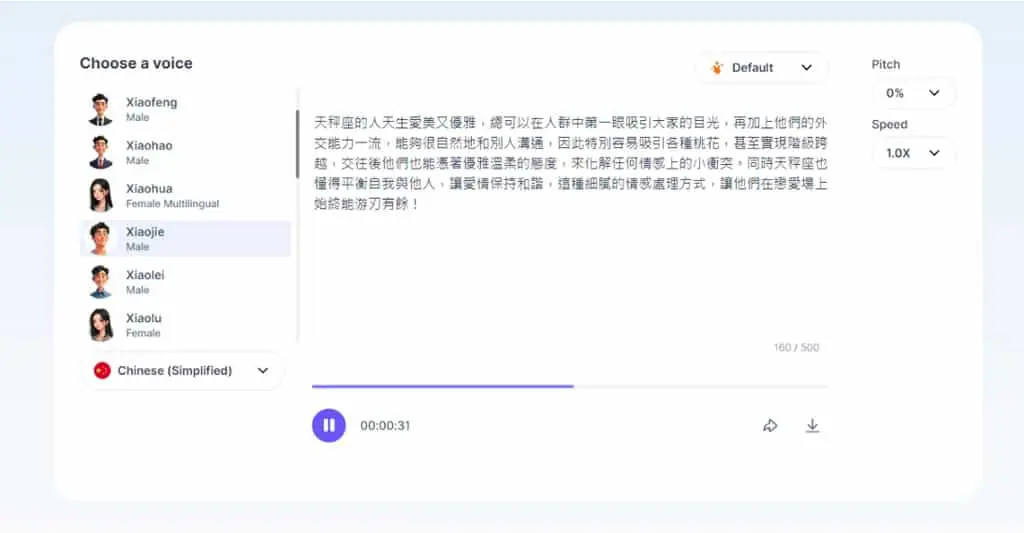
Task: Select Xiaofeng's avatar icon
Action: (101, 109)
